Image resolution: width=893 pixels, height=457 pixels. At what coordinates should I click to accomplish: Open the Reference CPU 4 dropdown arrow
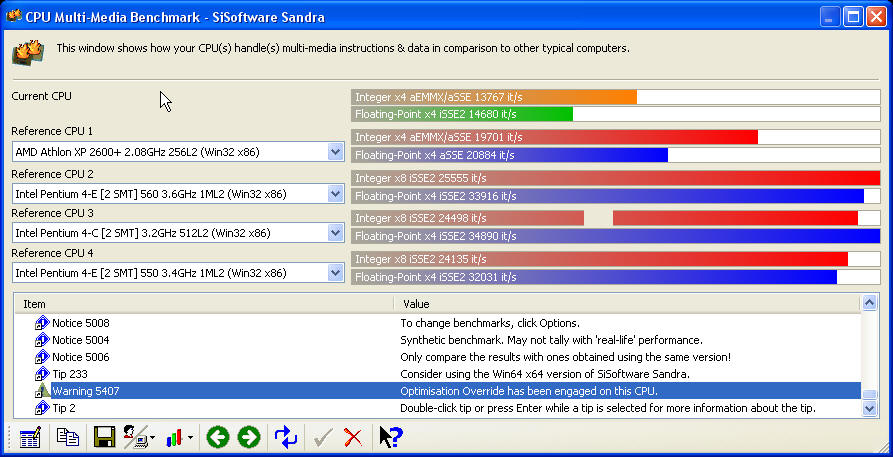[x=336, y=272]
